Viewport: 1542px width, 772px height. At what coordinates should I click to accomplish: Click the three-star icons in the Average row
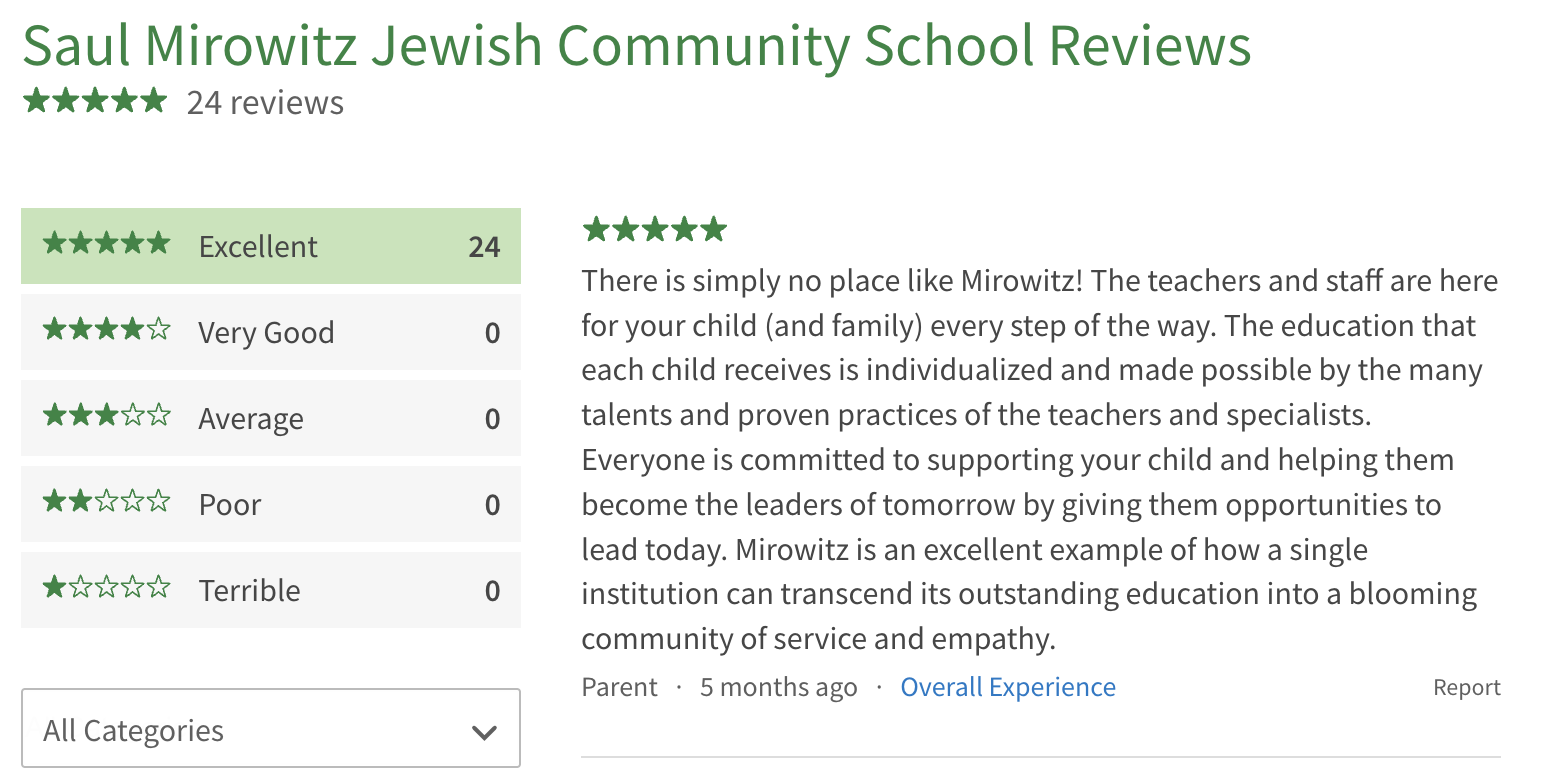[x=107, y=416]
